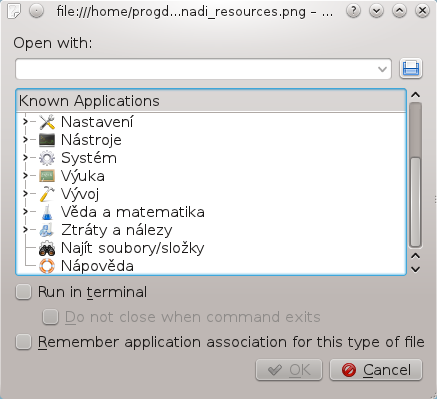Enable Run in terminal checkbox
This screenshot has width=437, height=399.
pyautogui.click(x=24, y=292)
